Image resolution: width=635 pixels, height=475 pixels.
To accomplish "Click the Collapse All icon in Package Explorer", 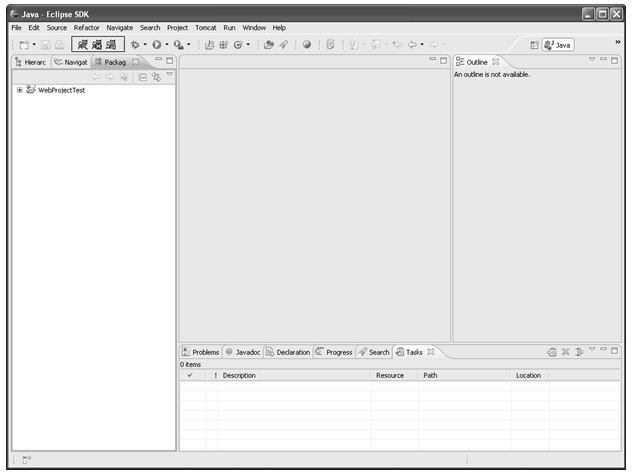I will (143, 77).
